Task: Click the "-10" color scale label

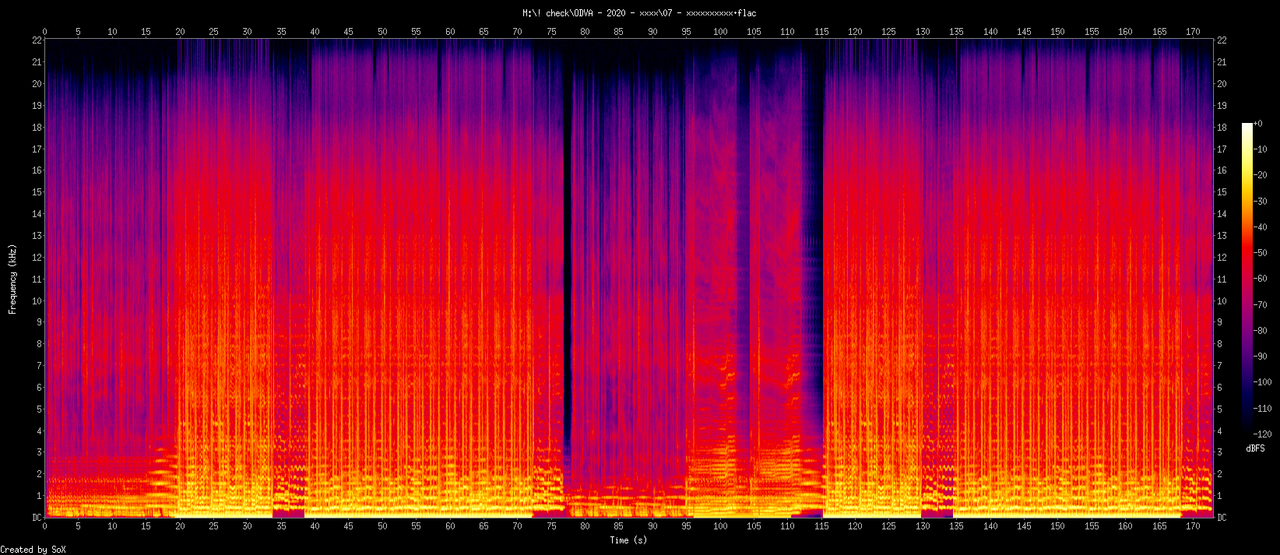Action: click(x=1262, y=149)
